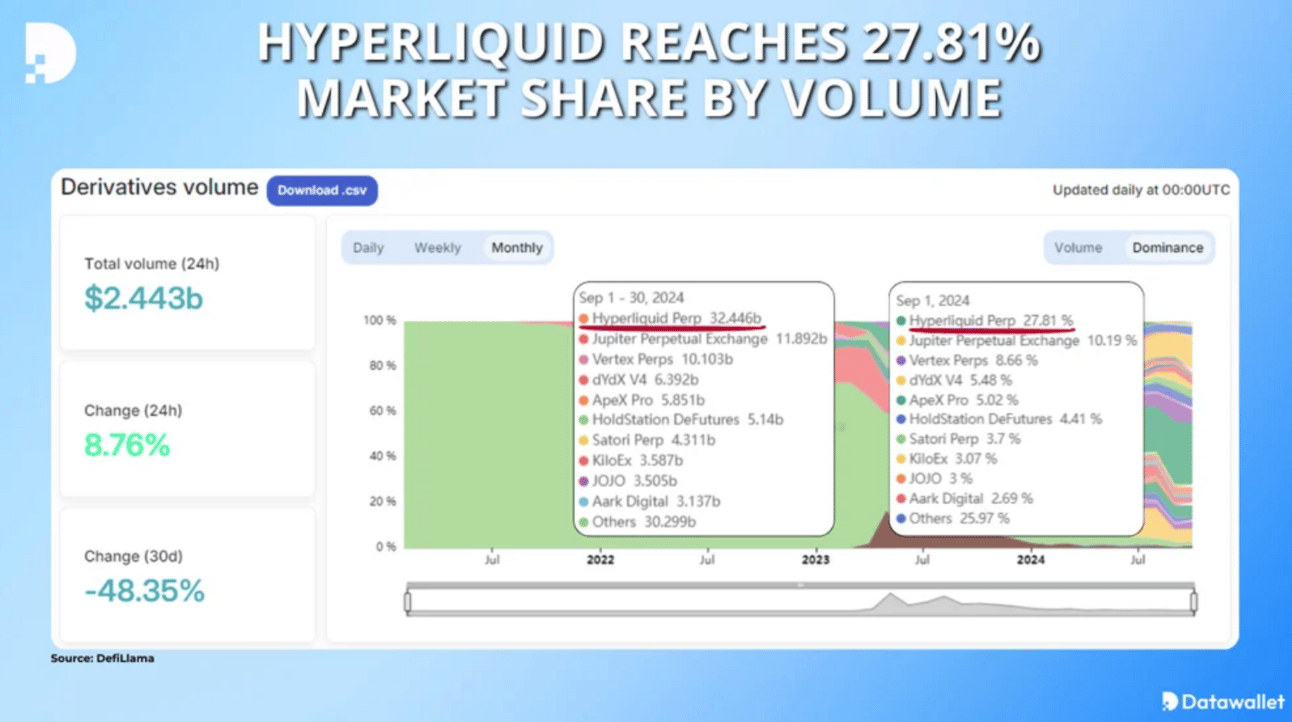Click the 2024 x-axis label
1292x722 pixels.
coord(1031,560)
